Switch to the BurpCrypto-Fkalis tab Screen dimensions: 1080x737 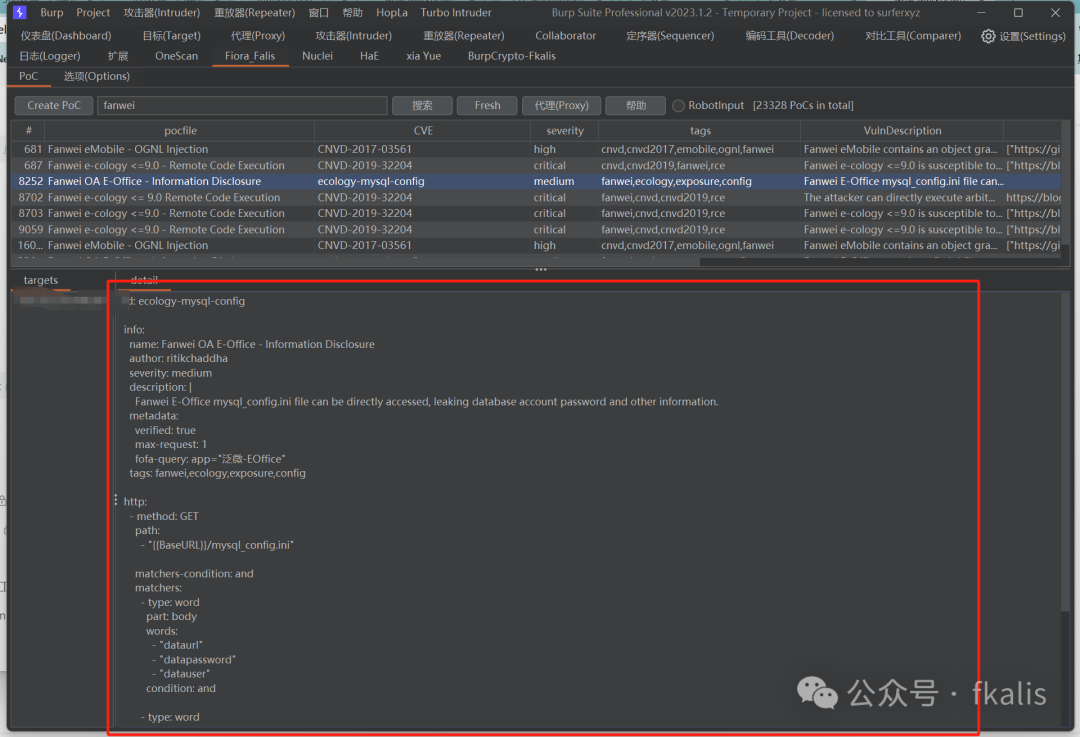coord(511,56)
